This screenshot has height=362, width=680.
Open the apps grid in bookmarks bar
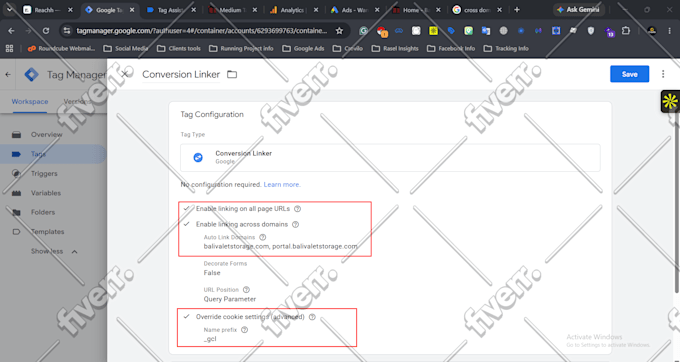coord(9,49)
